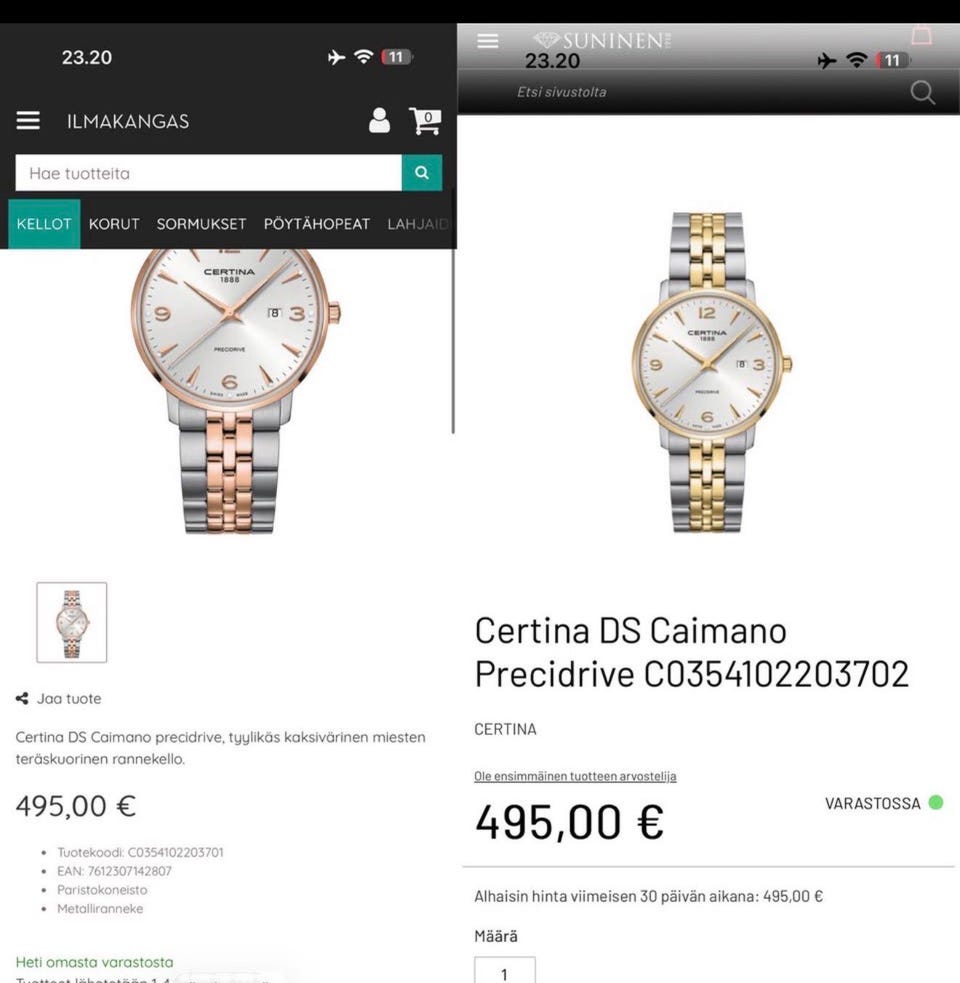Open the Ilmakangas hamburger menu
The height and width of the screenshot is (983, 960).
28,120
